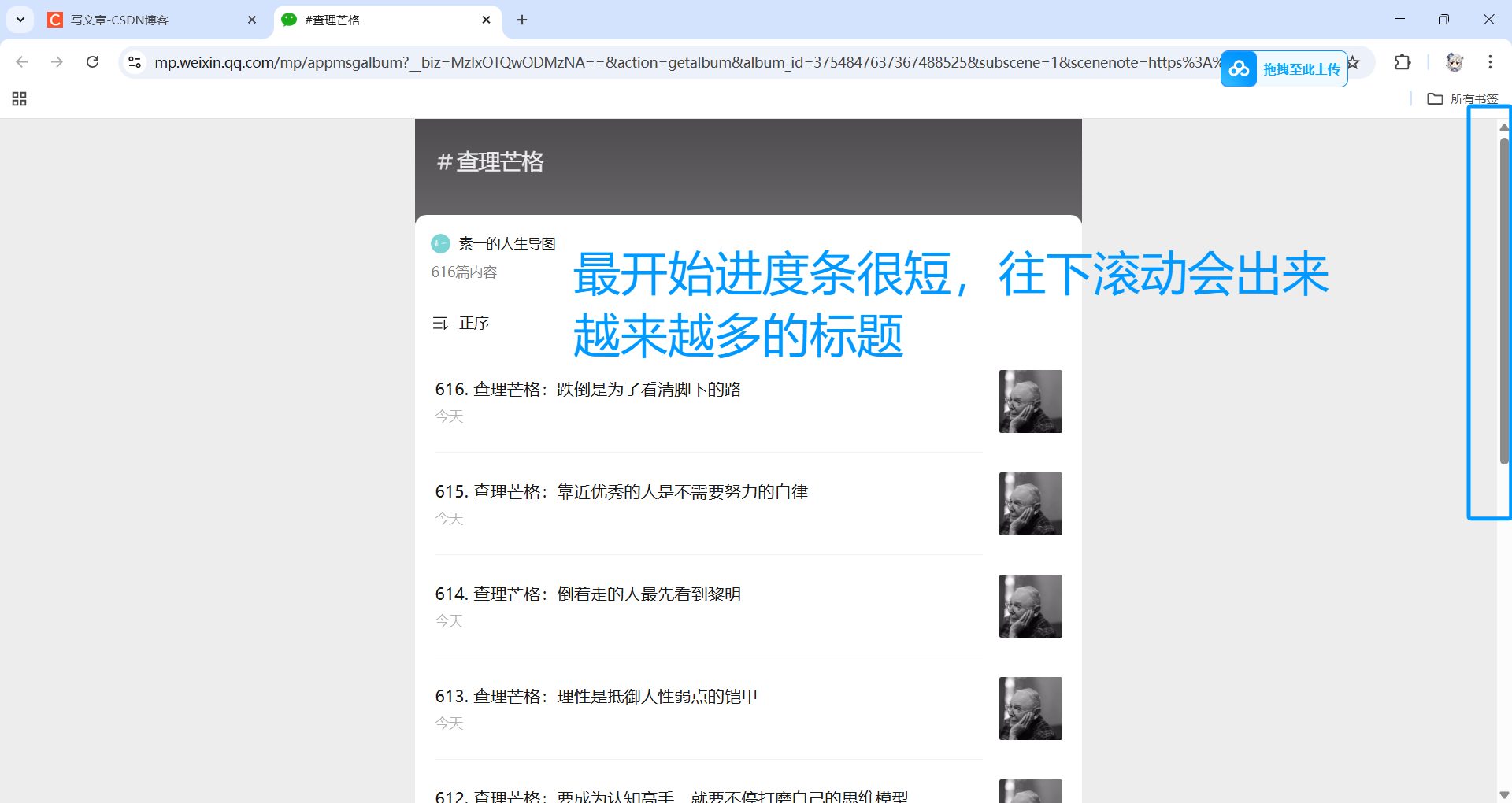Screen dimensions: 1512x803
Task: Click the scrollbar up arrow
Action: pyautogui.click(x=1504, y=127)
